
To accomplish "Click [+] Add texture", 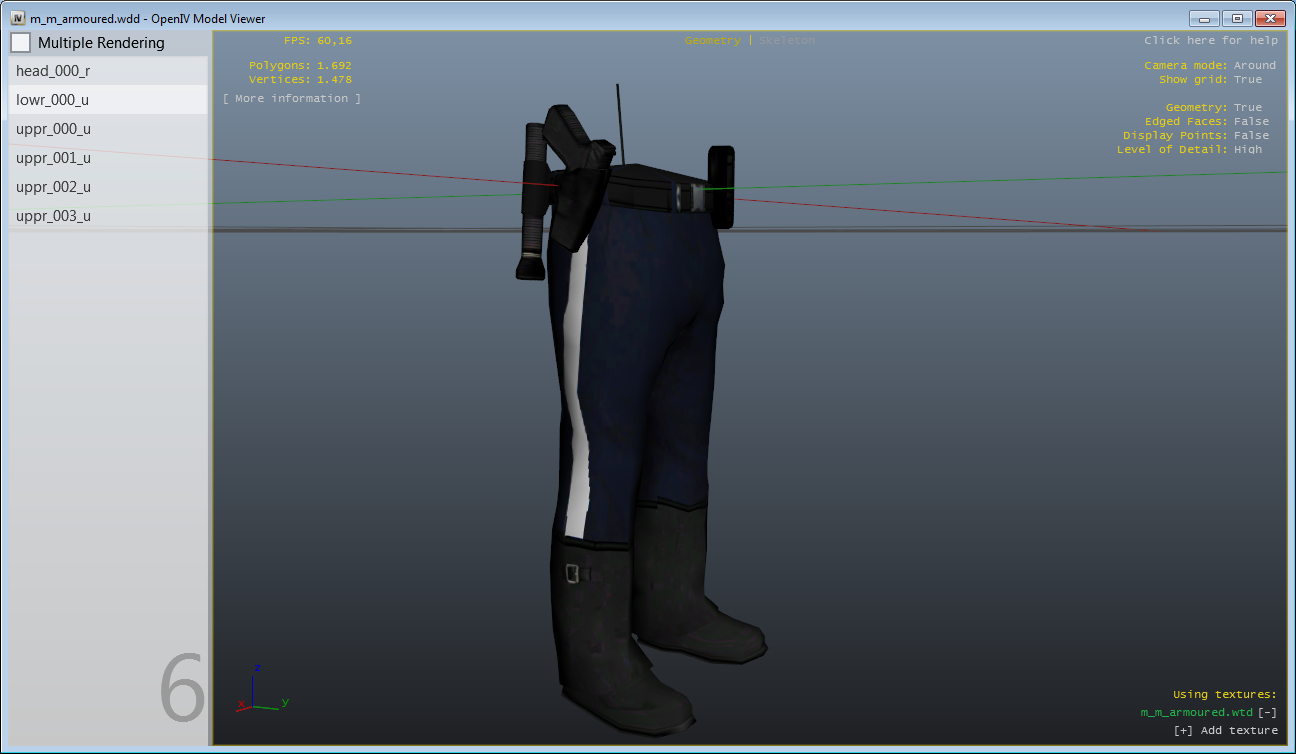I will (1225, 730).
